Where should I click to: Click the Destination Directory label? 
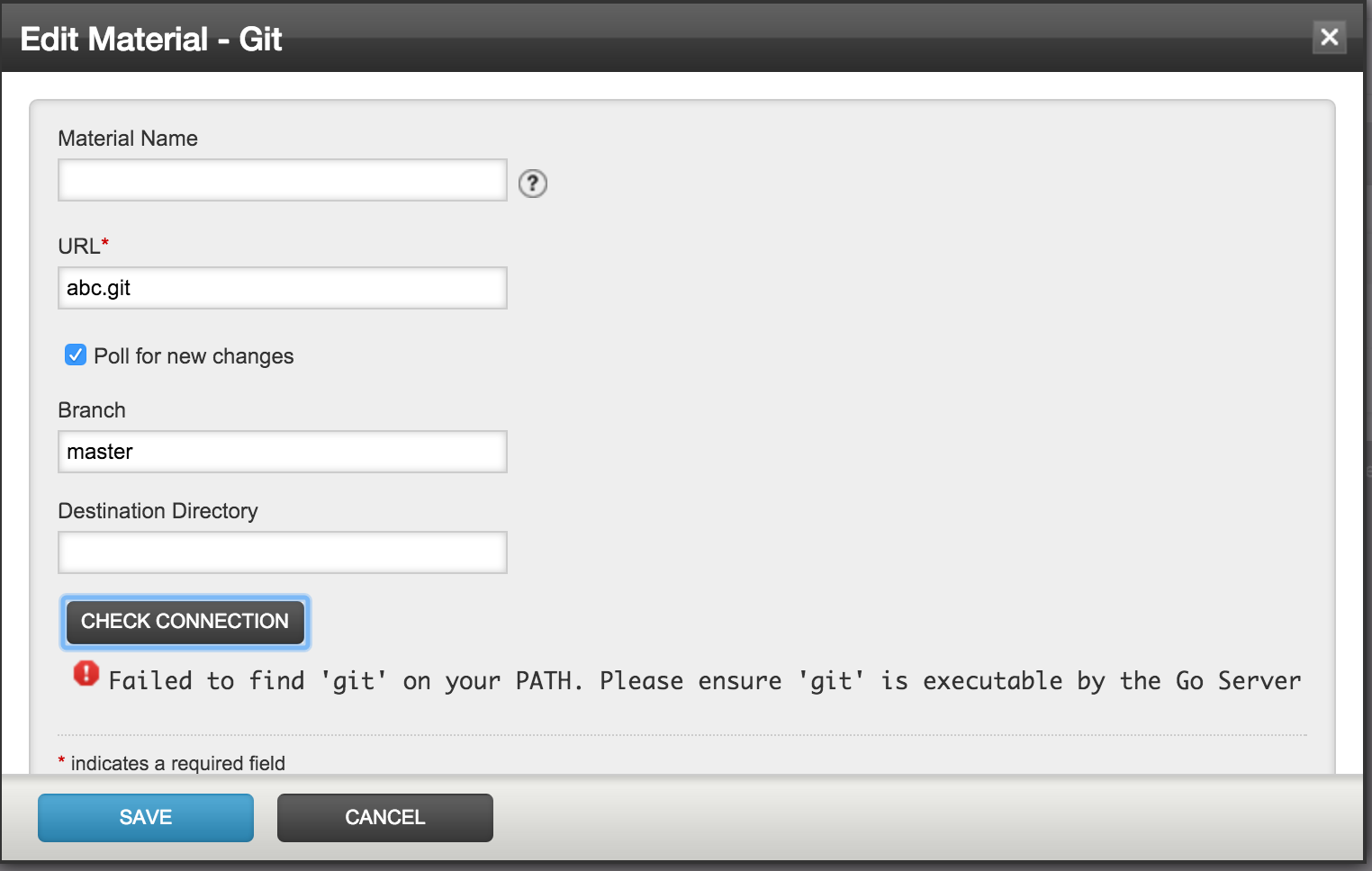point(158,511)
